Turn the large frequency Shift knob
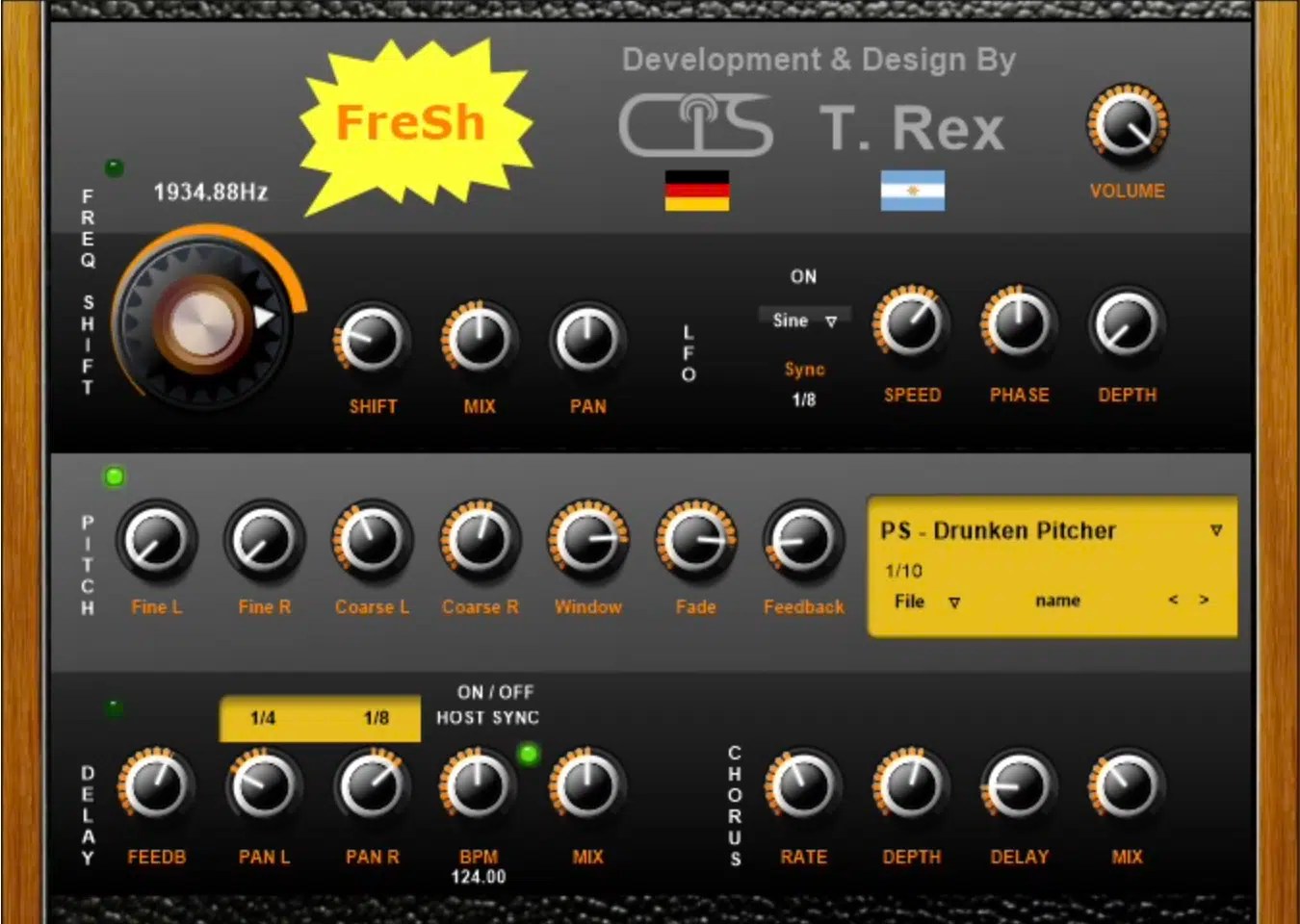Image resolution: width=1300 pixels, height=924 pixels. coord(202,322)
